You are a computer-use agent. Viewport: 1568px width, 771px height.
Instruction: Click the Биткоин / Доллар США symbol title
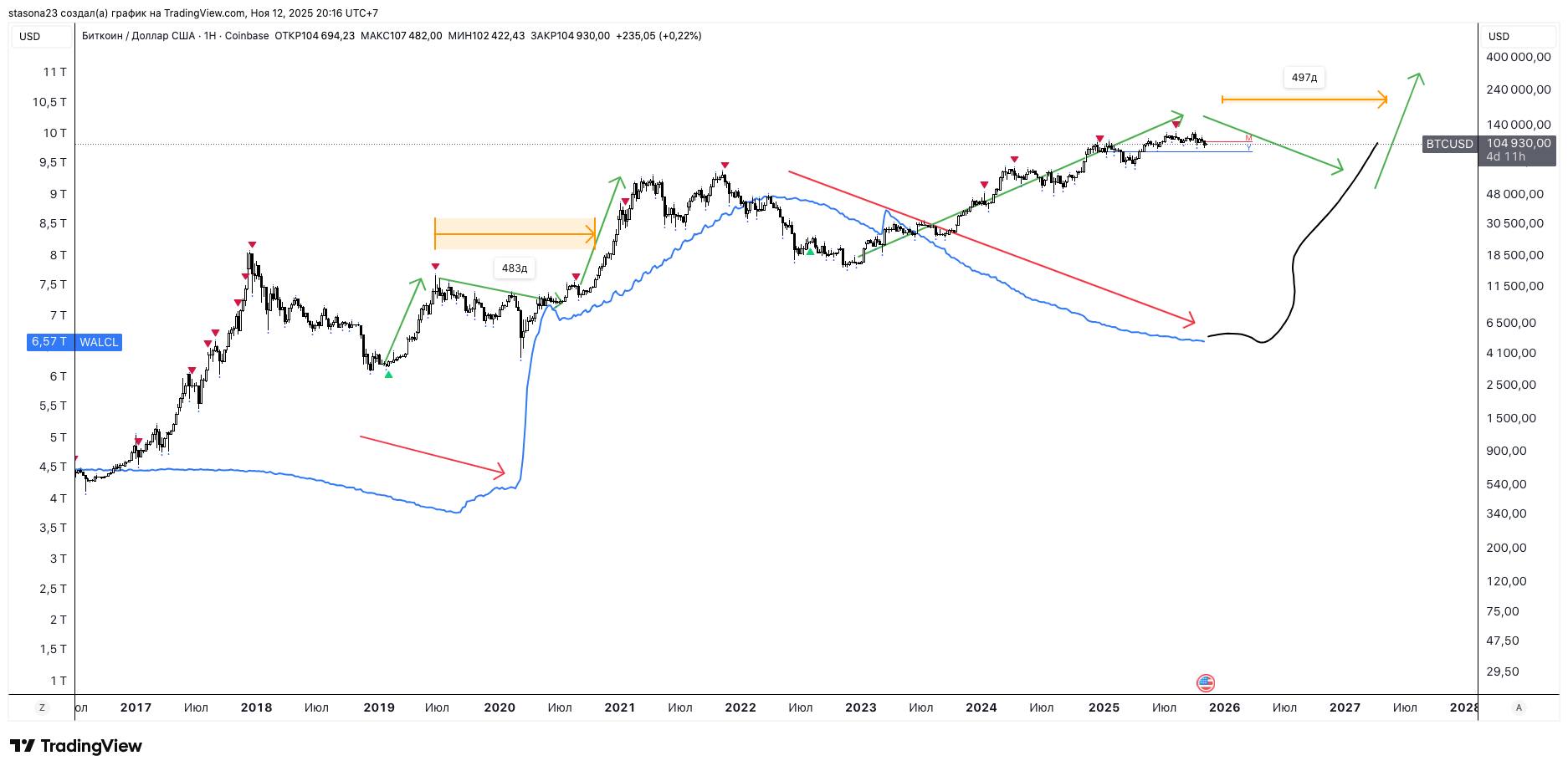point(138,36)
